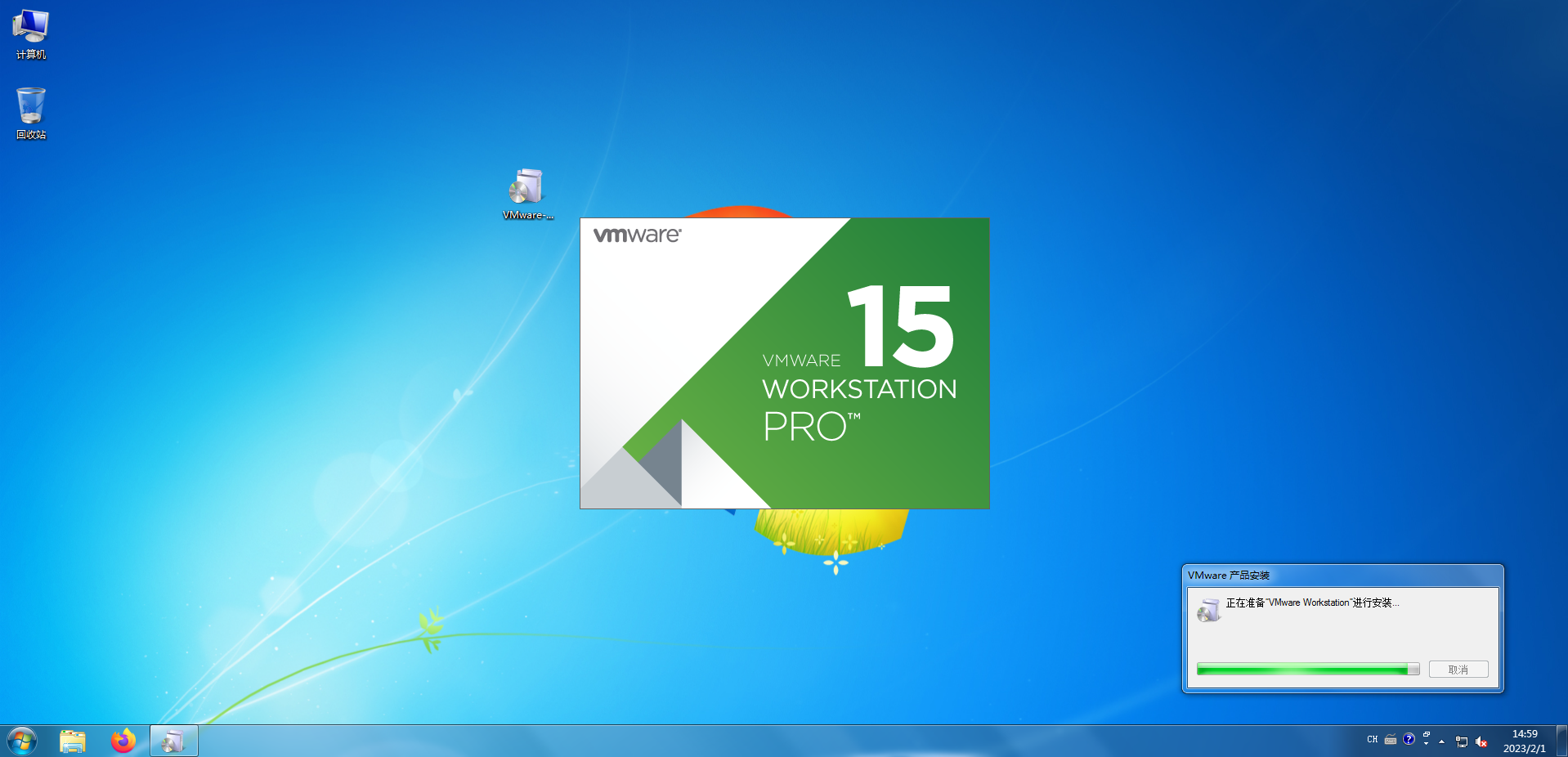This screenshot has height=757, width=1568.
Task: Click the VMware 产品安装 title bar
Action: pyautogui.click(x=1342, y=576)
